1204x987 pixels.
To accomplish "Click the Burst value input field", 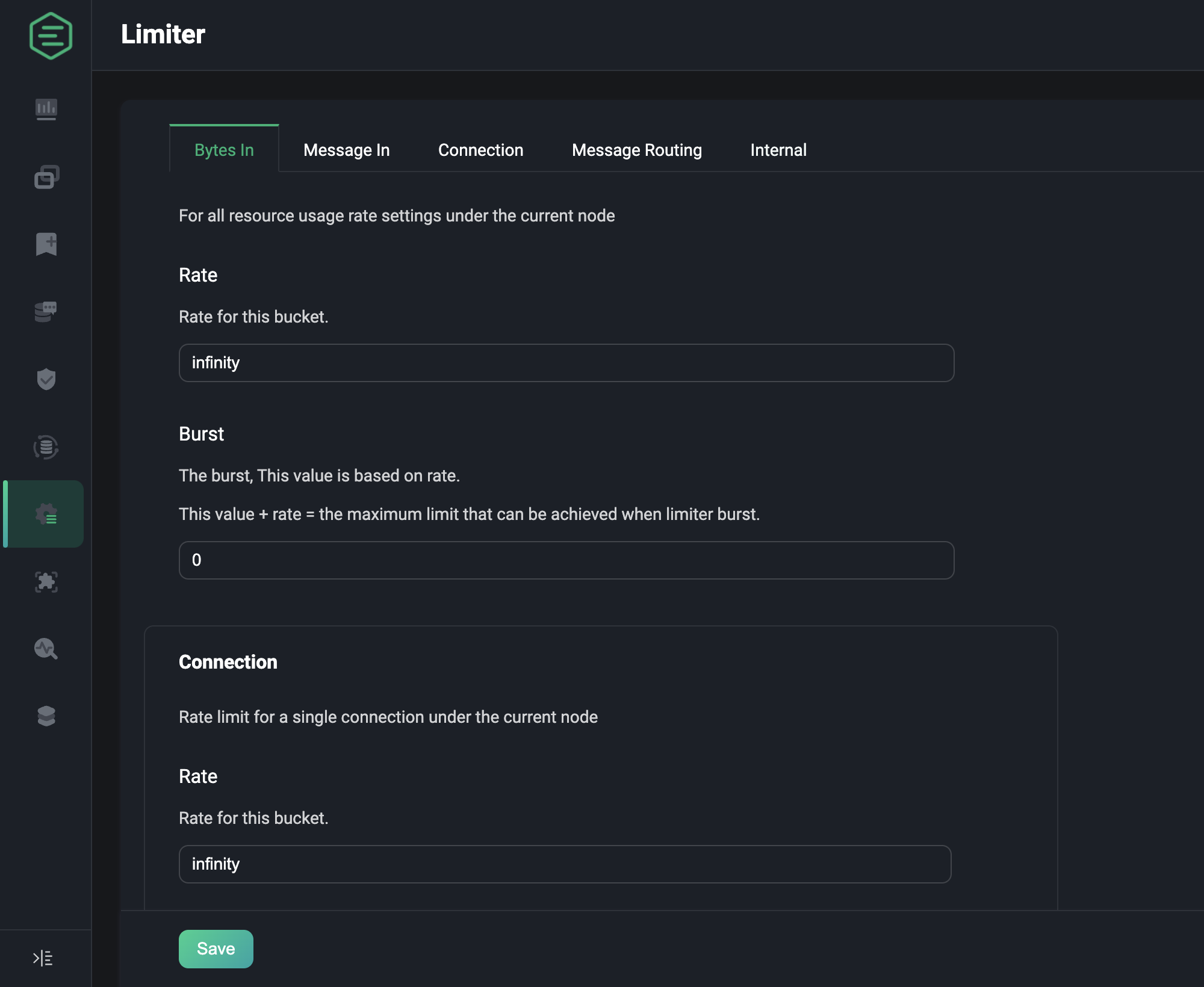I will click(x=566, y=560).
